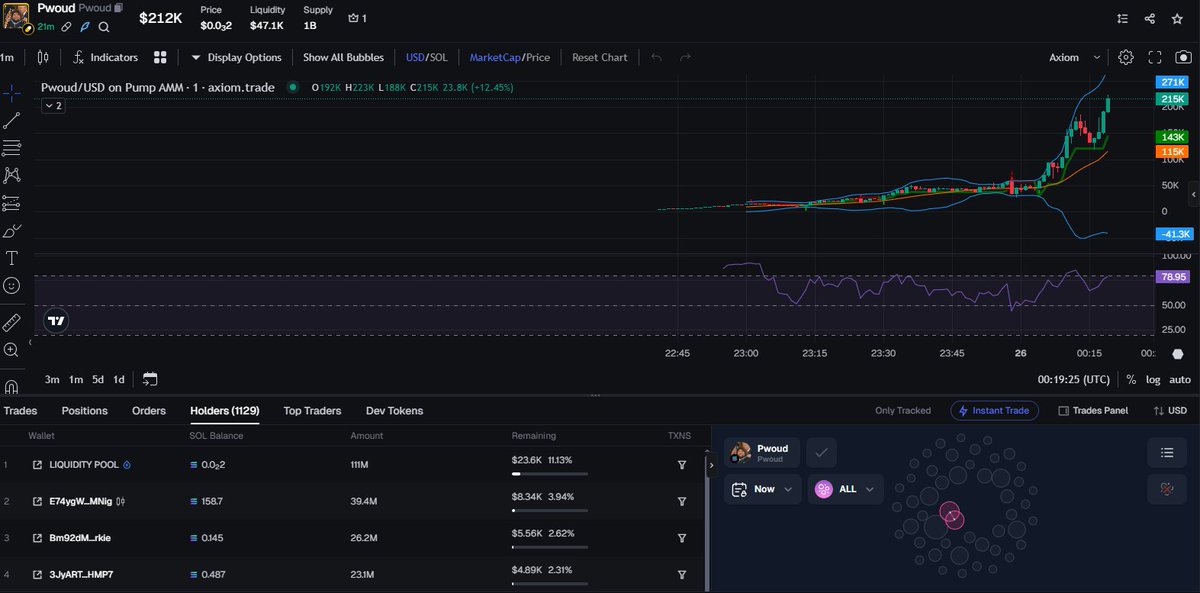Toggle Only Tracked filter
The width and height of the screenshot is (1200, 593).
click(902, 411)
